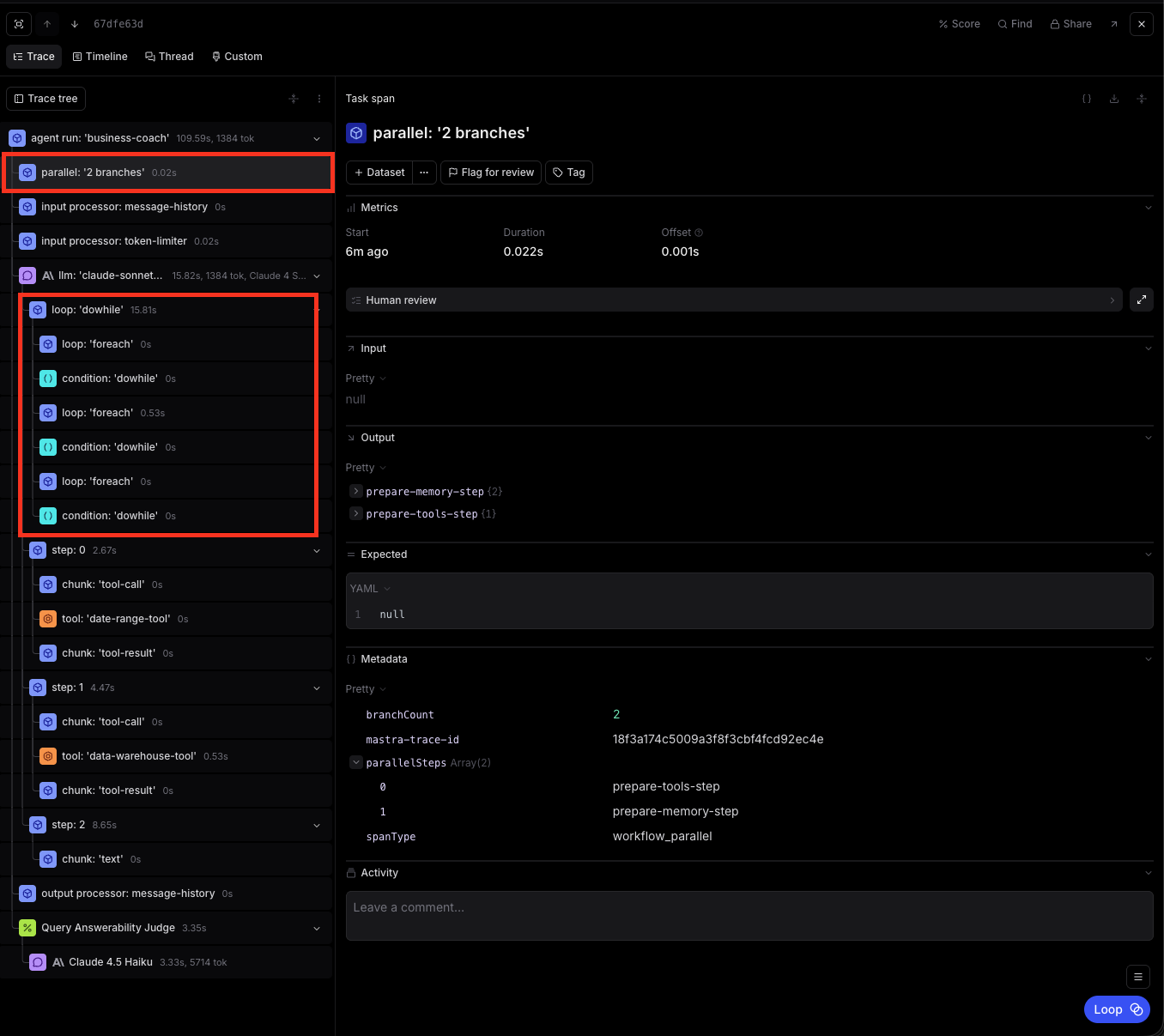Viewport: 1164px width, 1036px height.
Task: Switch to the Thread tab
Action: click(169, 56)
